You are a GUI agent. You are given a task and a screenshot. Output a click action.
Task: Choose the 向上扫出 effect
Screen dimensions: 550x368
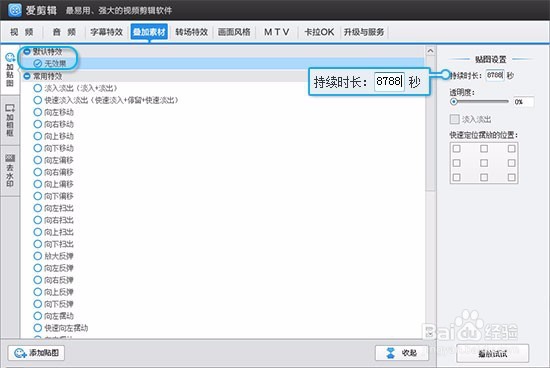click(54, 232)
